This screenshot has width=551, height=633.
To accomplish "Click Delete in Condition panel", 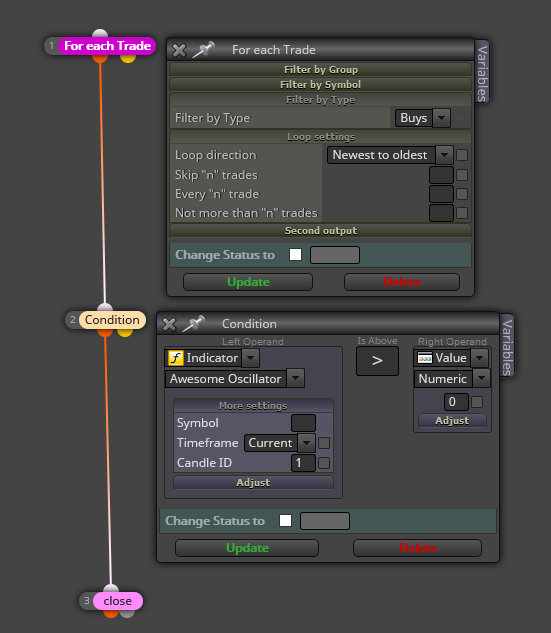I will (417, 548).
